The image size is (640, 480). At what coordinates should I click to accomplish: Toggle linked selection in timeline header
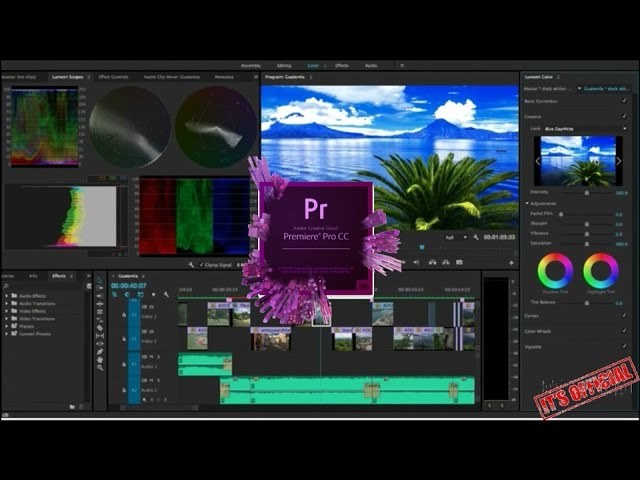140,294
